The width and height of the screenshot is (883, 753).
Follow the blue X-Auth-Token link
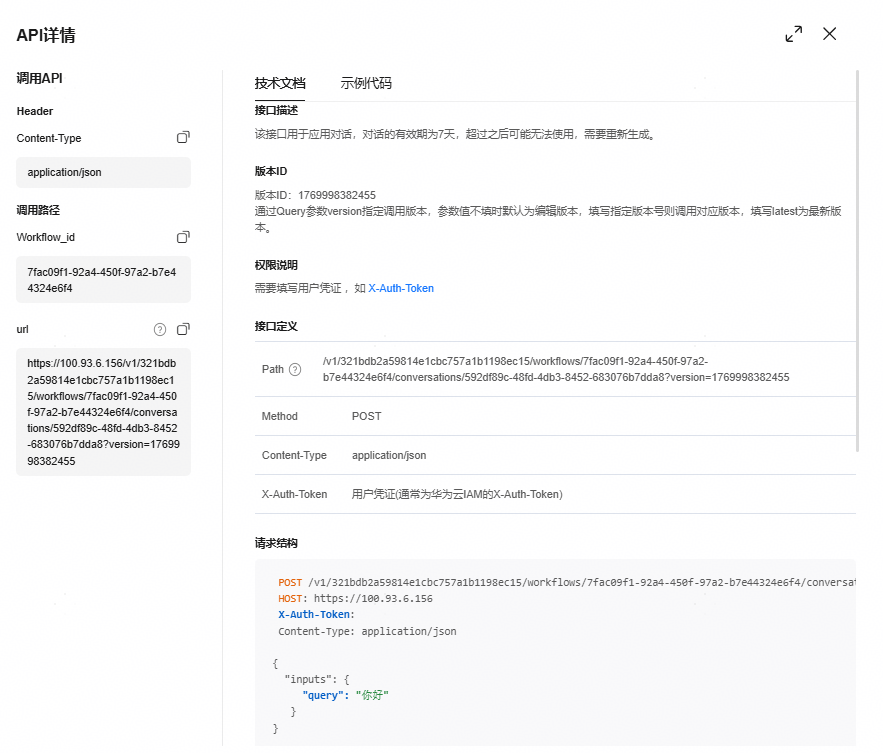point(401,288)
